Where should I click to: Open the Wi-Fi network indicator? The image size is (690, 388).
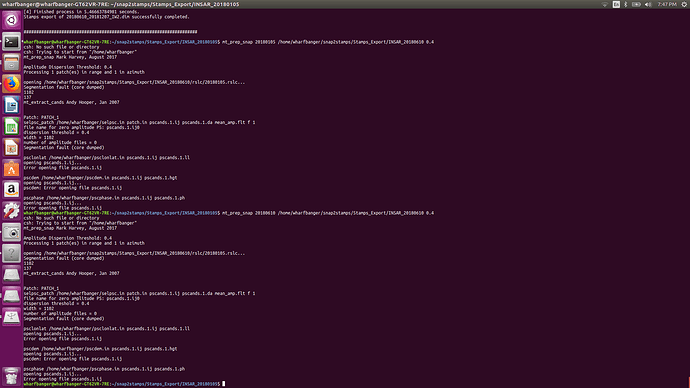[605, 4]
